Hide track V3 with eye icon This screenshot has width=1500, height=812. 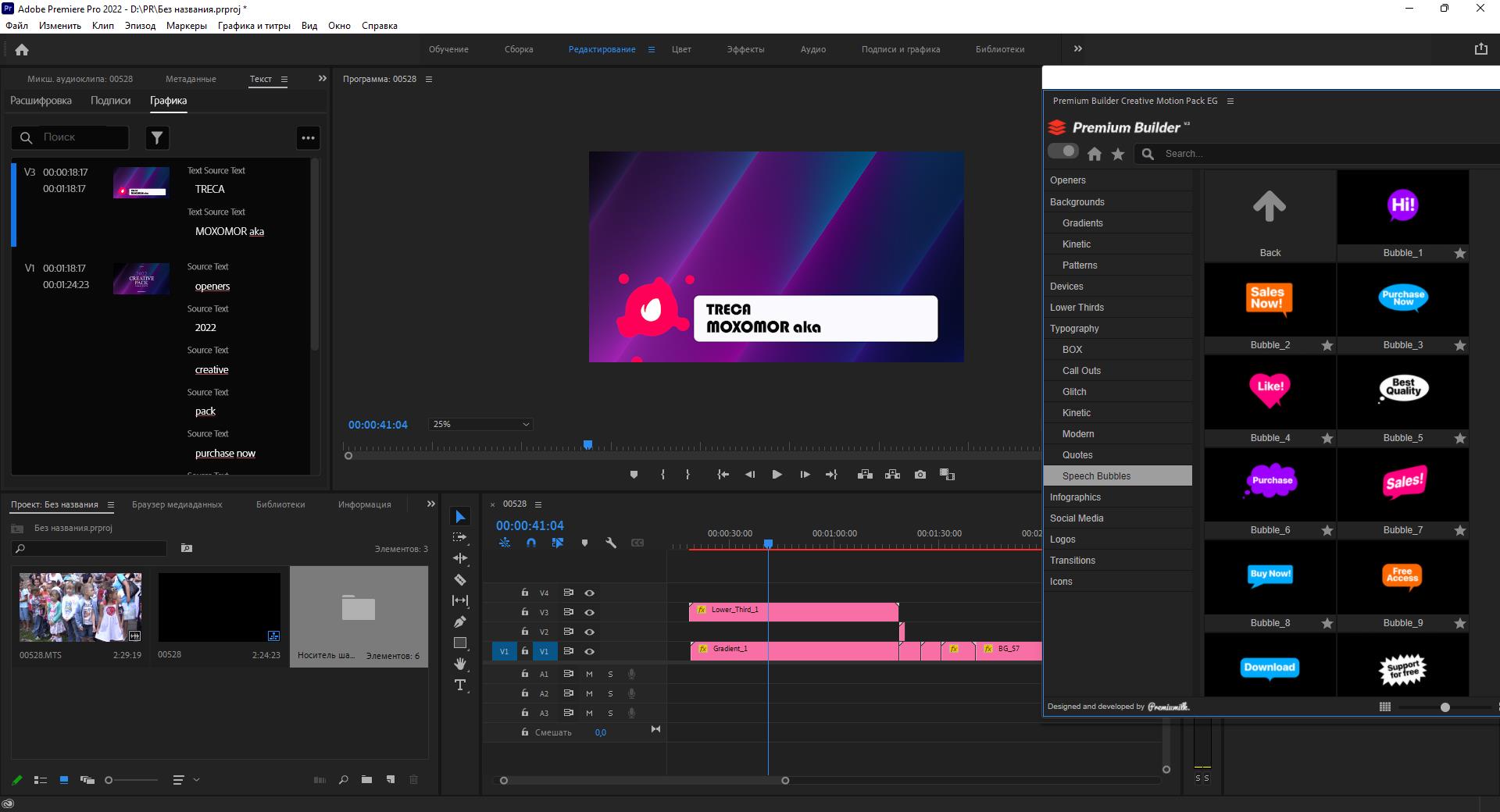(590, 612)
